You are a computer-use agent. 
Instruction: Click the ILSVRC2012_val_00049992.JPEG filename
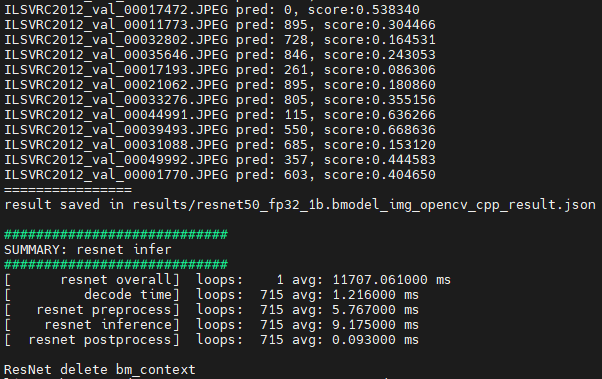(x=116, y=160)
